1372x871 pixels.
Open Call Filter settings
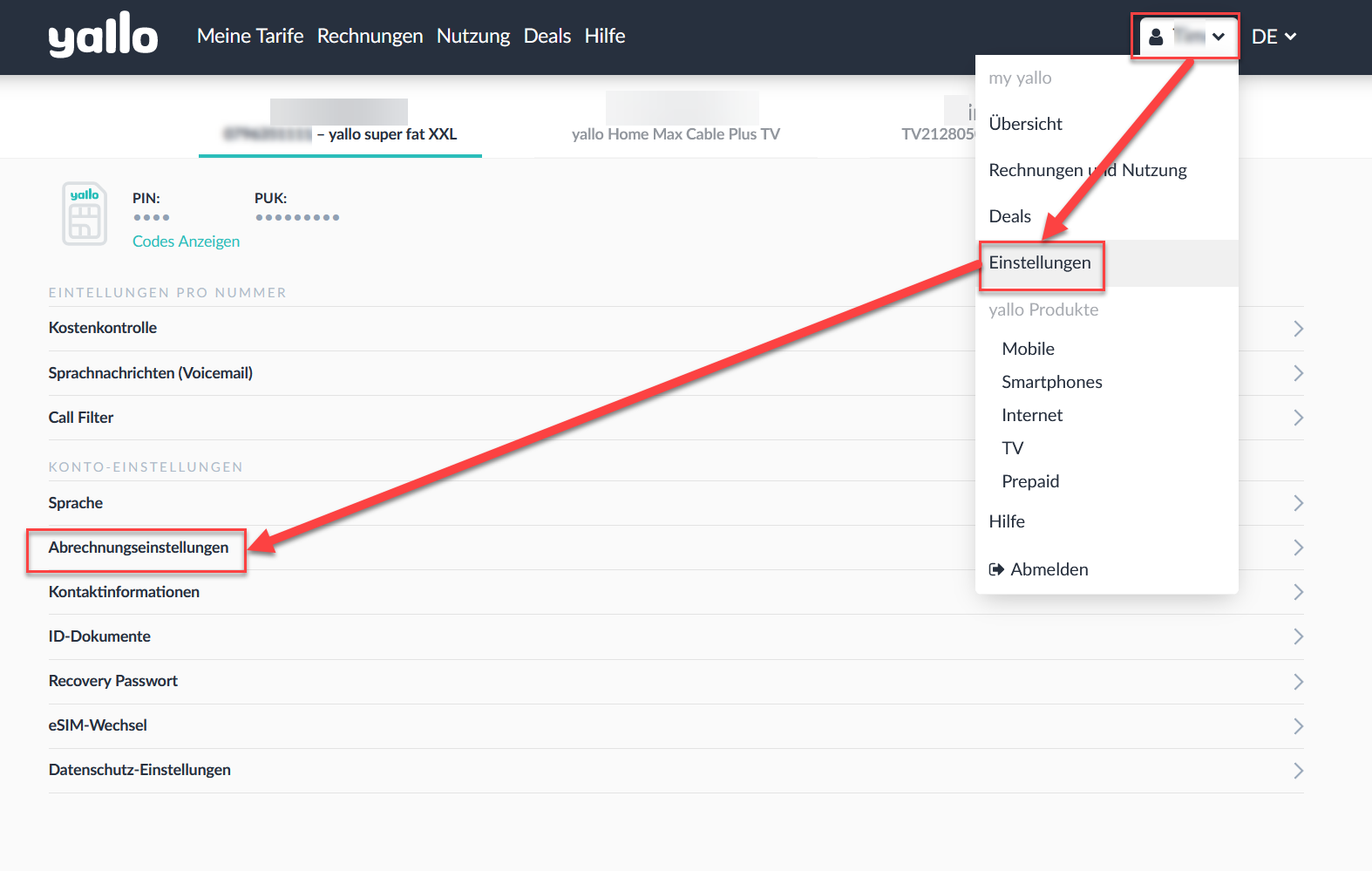coord(676,418)
